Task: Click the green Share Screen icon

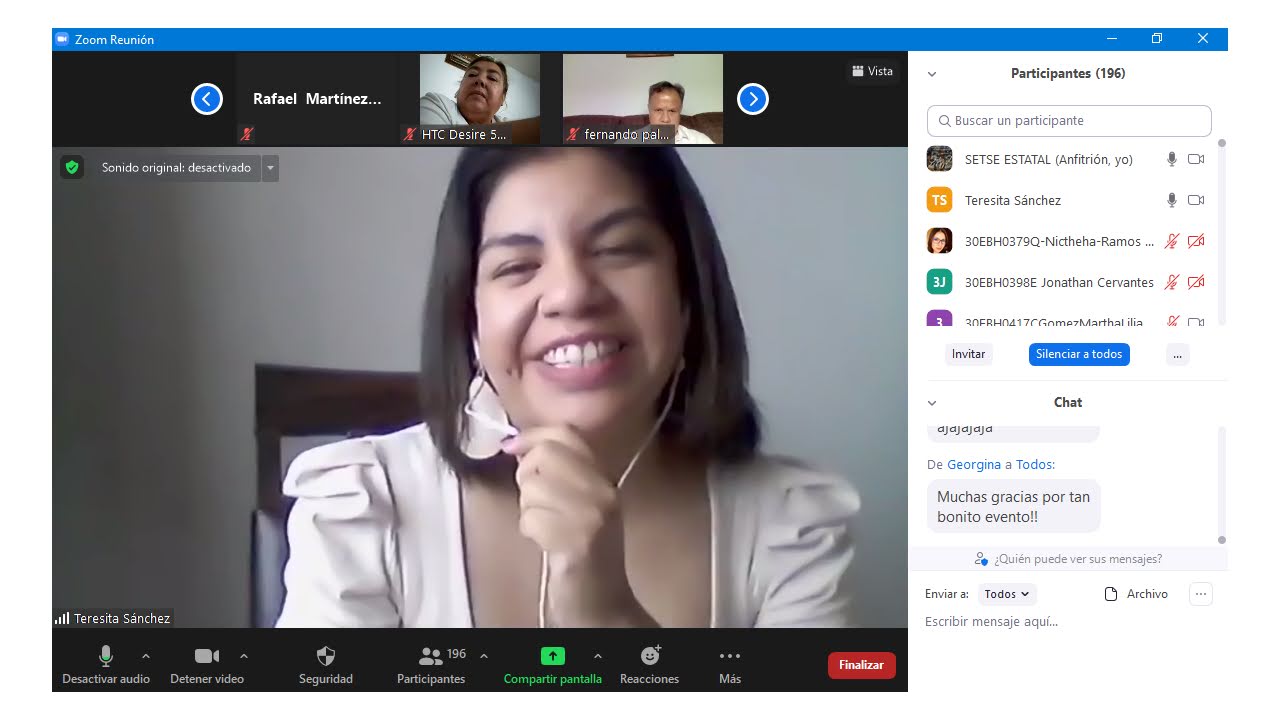Action: coord(553,656)
